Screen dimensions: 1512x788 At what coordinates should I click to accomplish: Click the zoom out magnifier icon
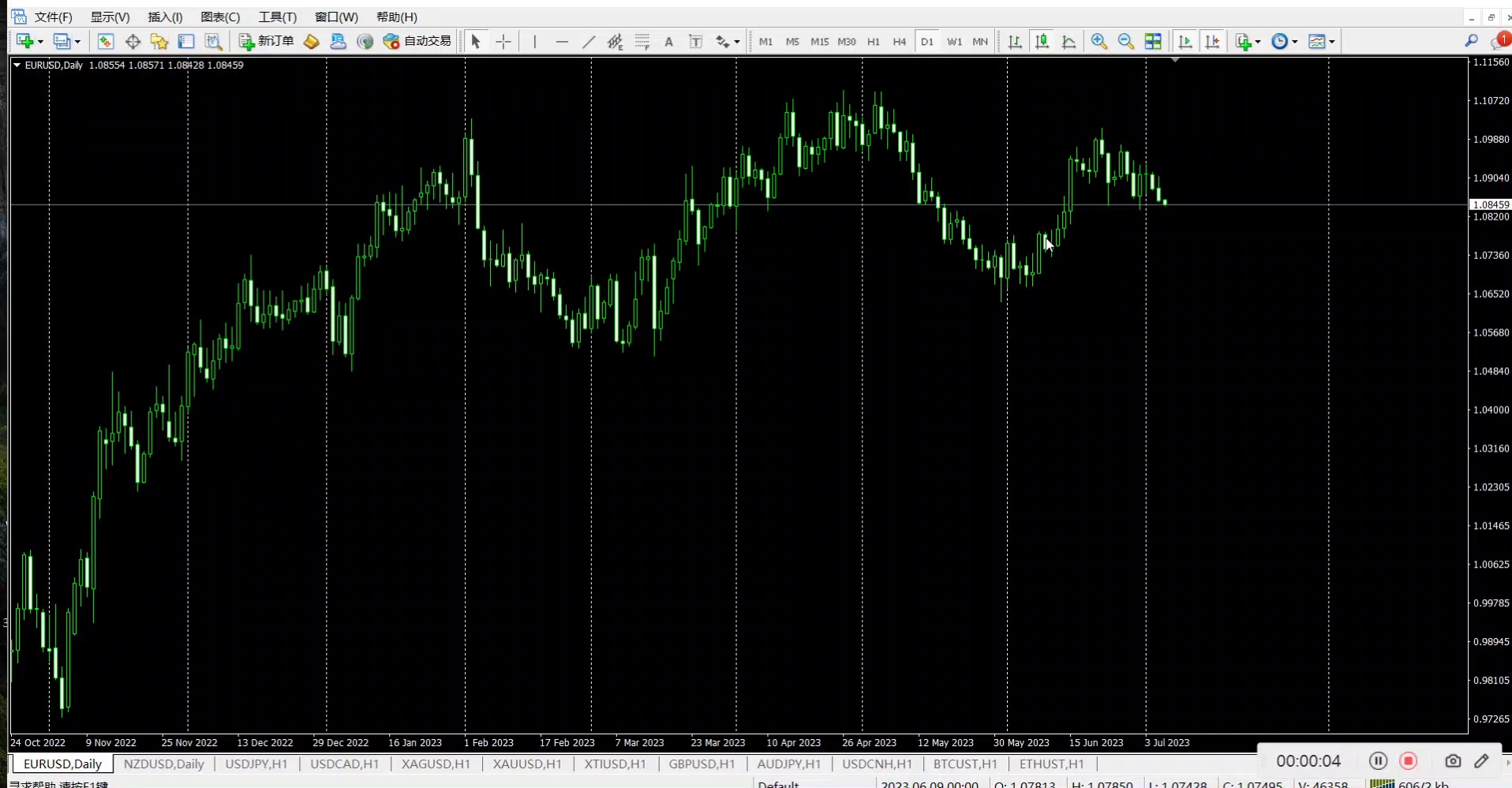pos(1125,41)
